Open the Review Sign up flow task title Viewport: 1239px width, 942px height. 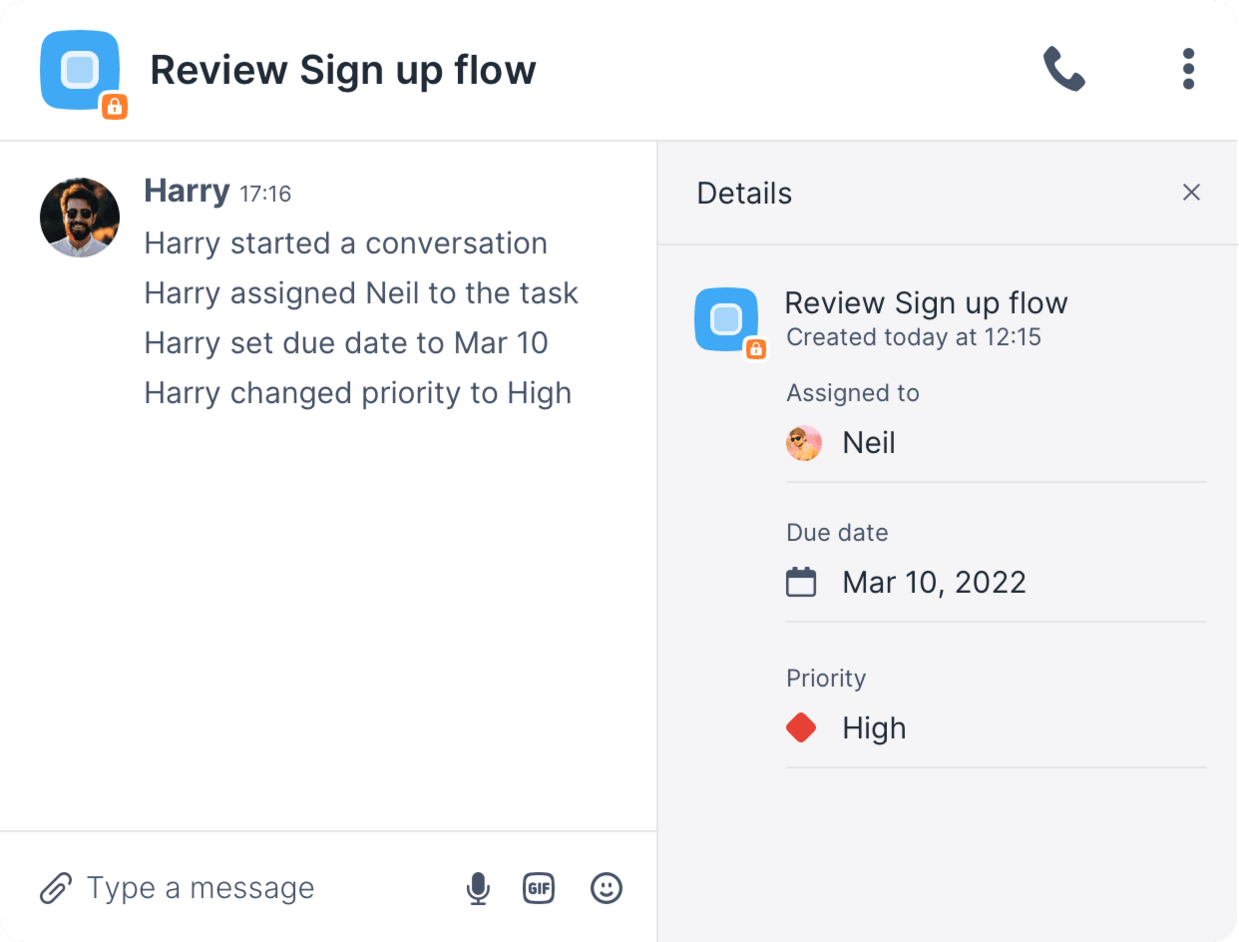click(x=343, y=69)
